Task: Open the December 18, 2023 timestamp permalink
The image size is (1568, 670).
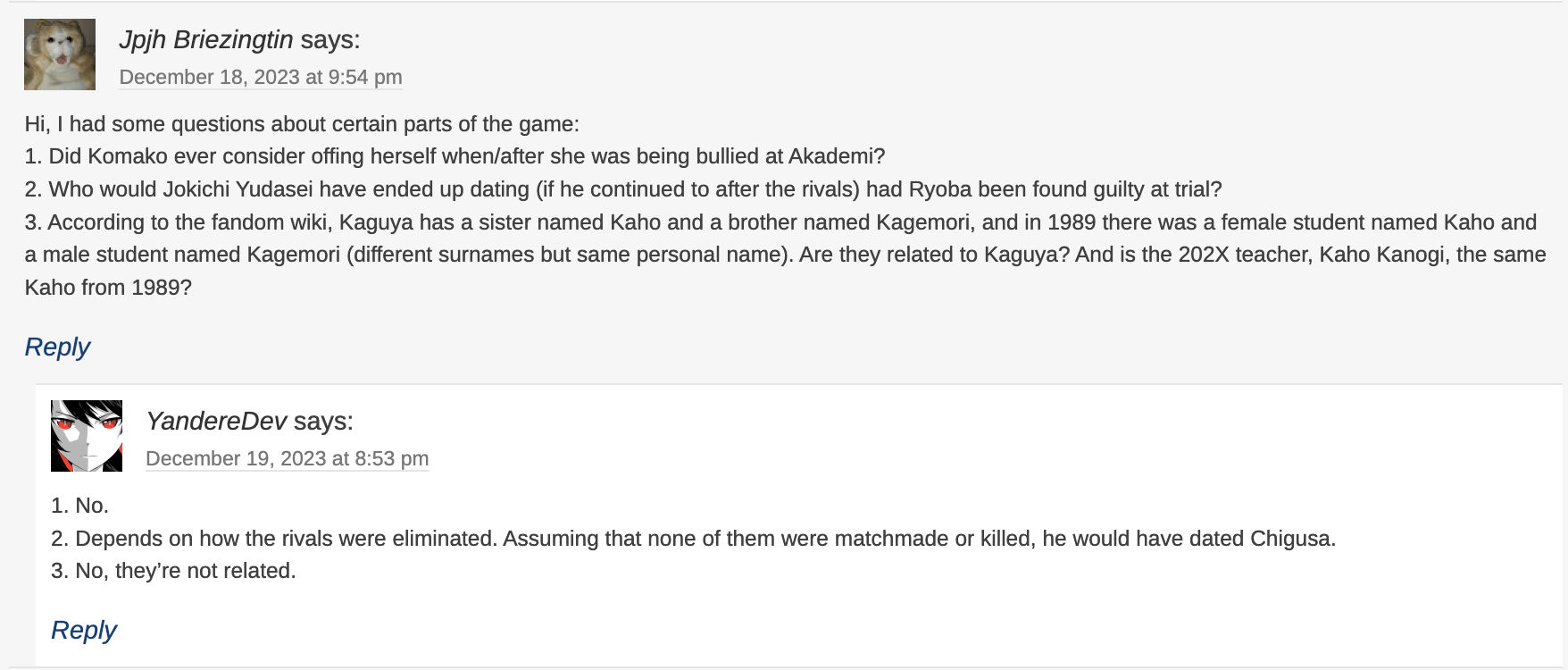Action: (x=261, y=78)
